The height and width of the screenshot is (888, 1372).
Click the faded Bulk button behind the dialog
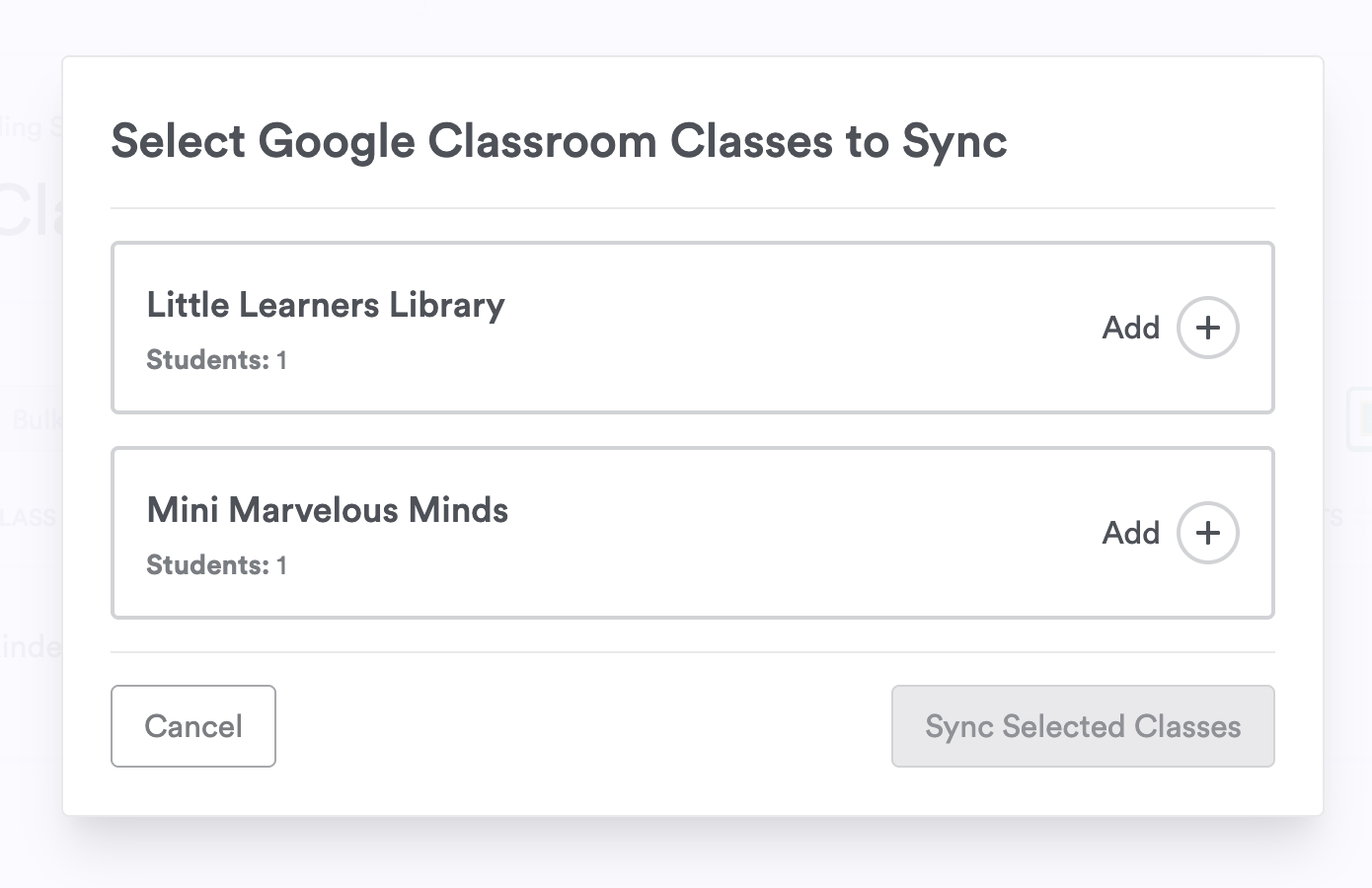(36, 420)
